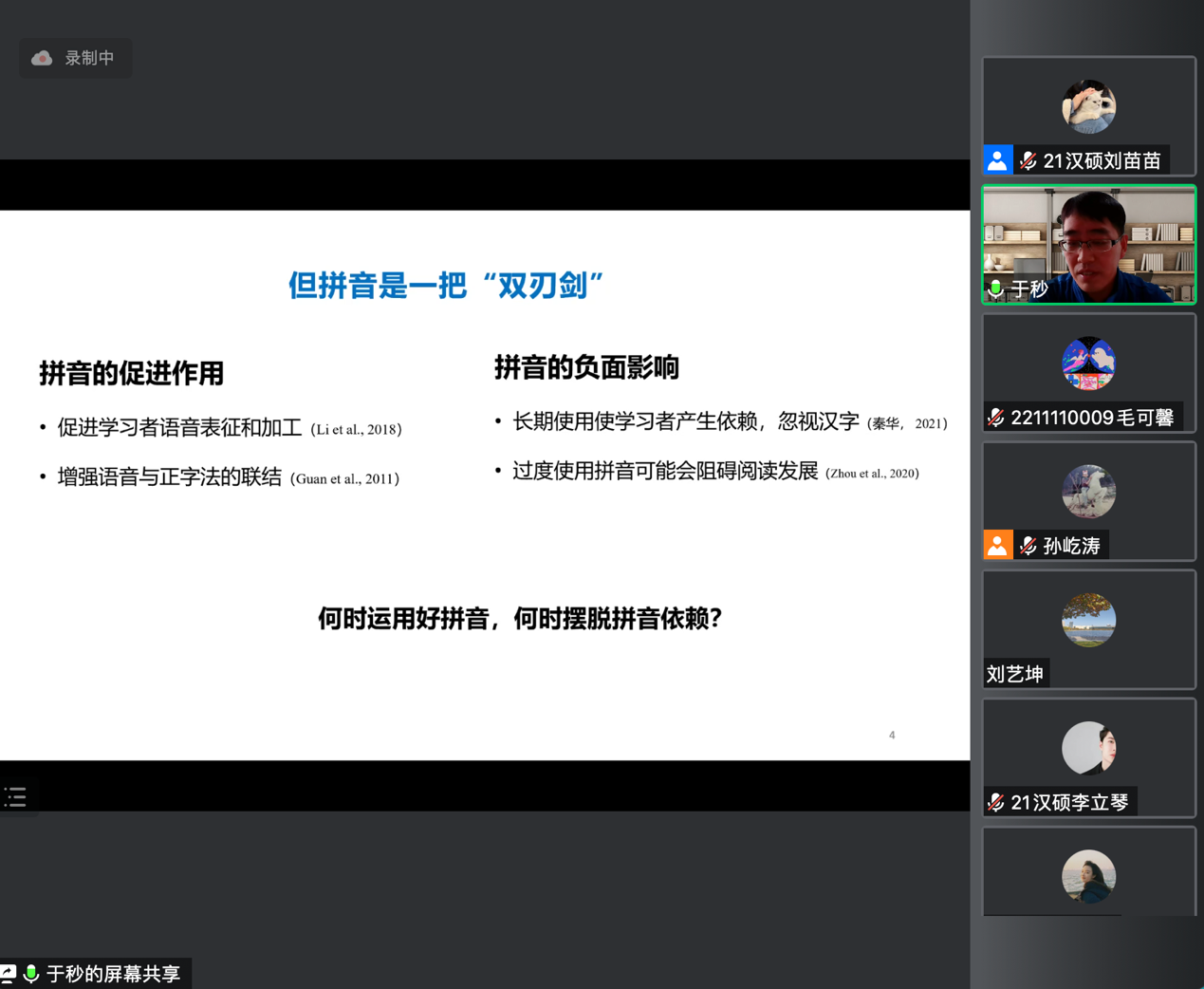Click the blue person icon on 刘苗苗's tile
The width and height of the screenshot is (1204, 989).
997,160
